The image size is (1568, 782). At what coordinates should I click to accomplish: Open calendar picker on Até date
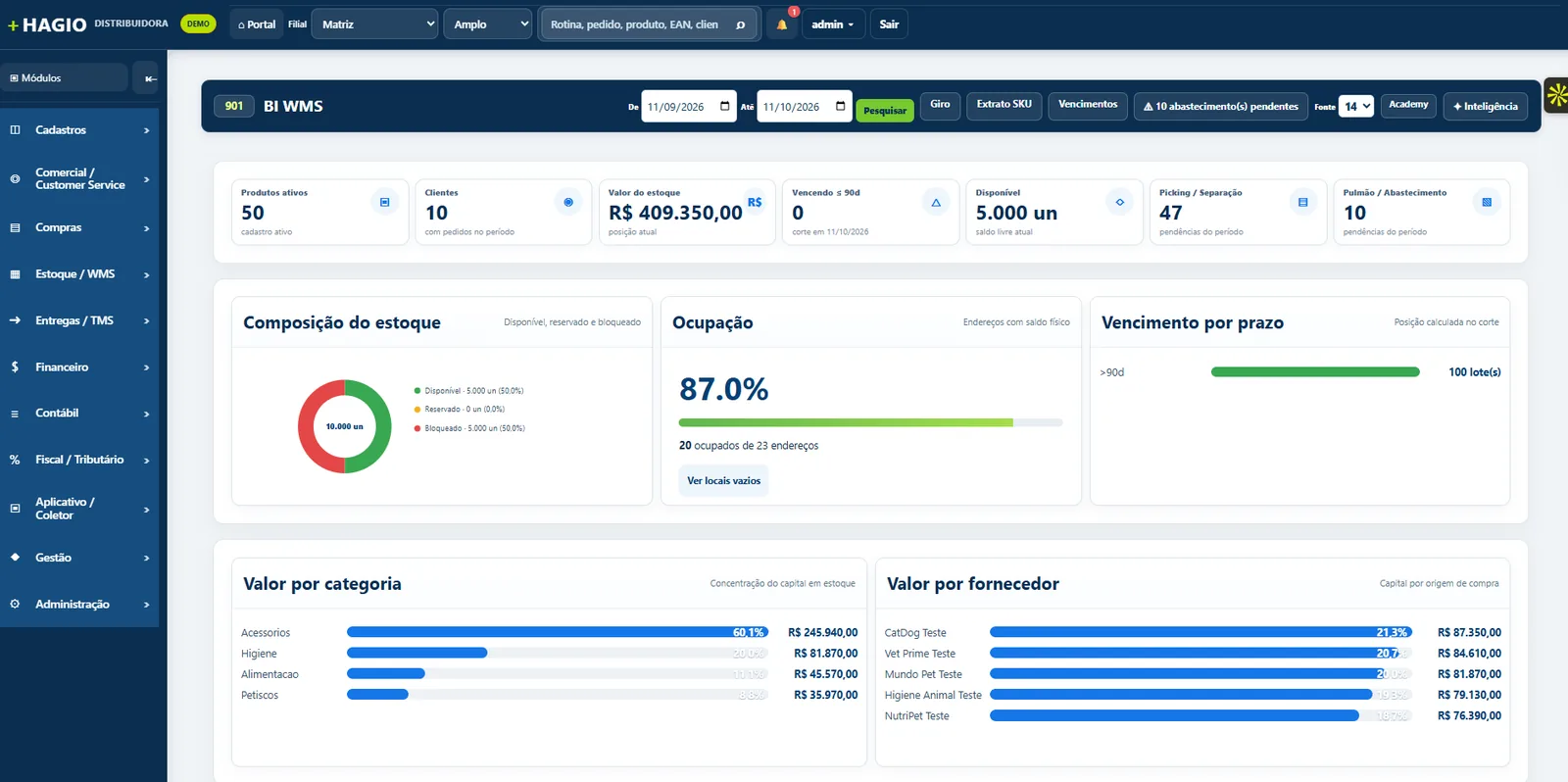pos(841,106)
